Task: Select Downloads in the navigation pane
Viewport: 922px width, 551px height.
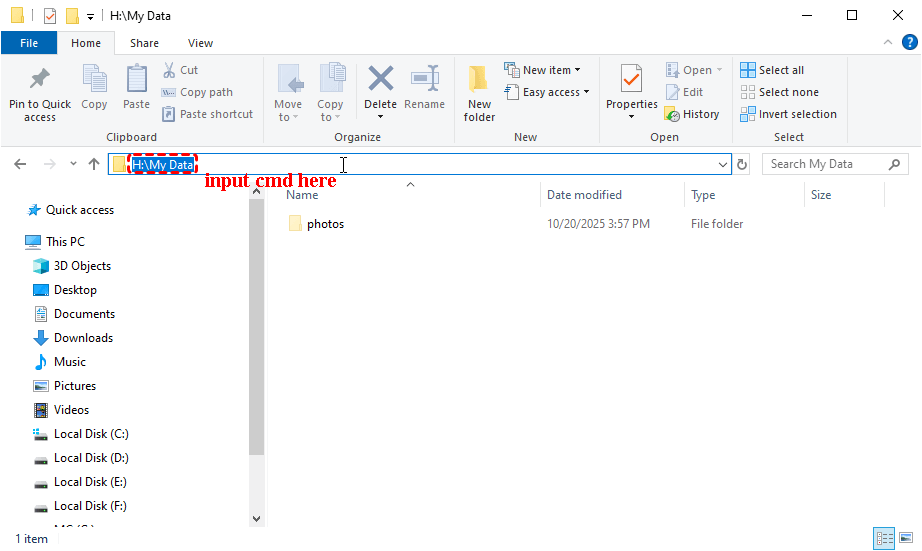Action: click(x=83, y=338)
